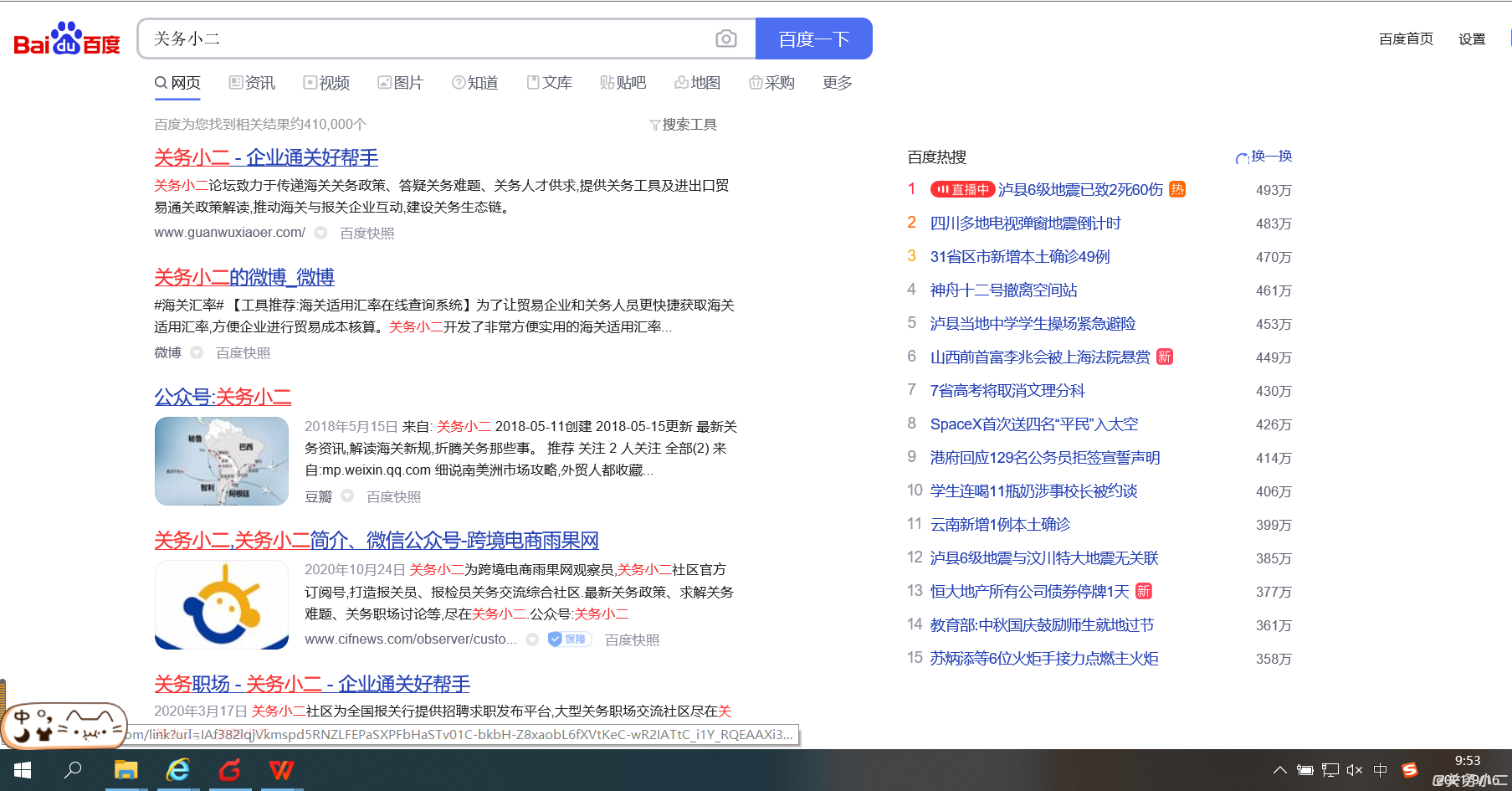Switch to the 知道 tab
Viewport: 1512px width, 791px height.
[474, 83]
